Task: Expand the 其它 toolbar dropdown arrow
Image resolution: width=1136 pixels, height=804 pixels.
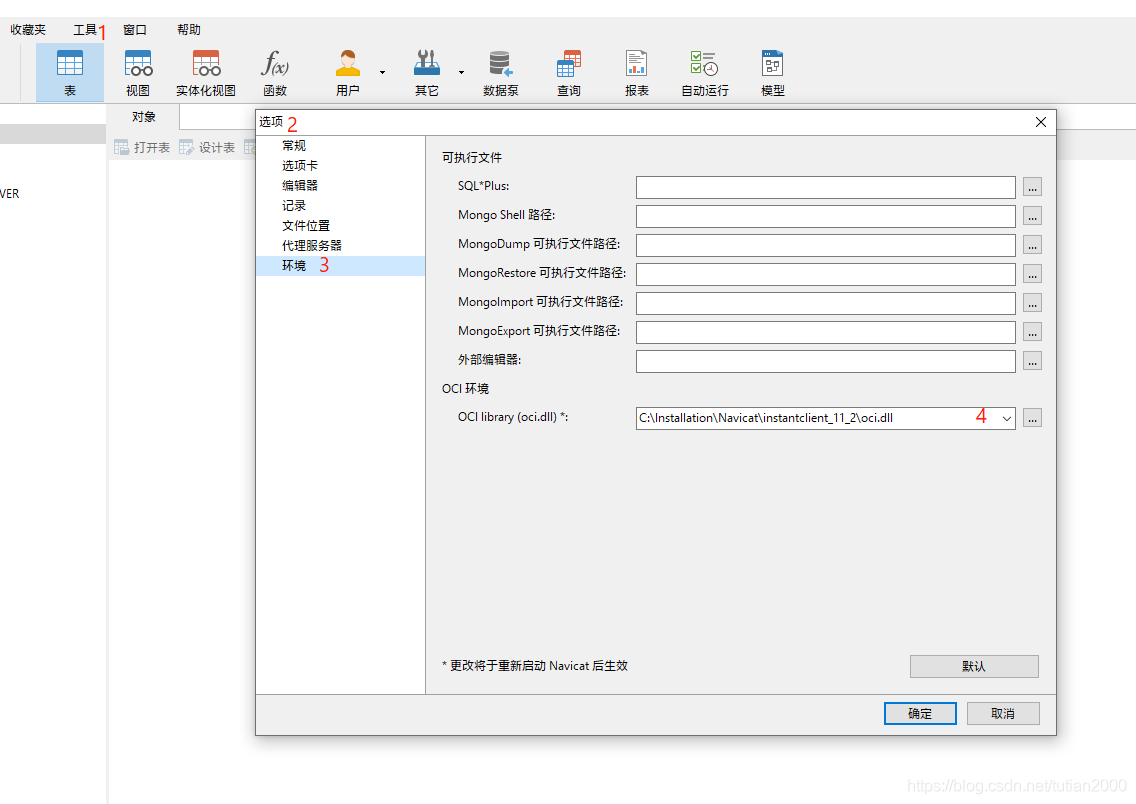Action: [x=462, y=72]
